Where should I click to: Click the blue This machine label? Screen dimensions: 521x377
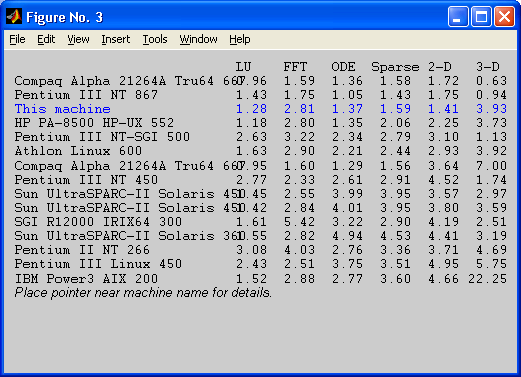(62, 109)
